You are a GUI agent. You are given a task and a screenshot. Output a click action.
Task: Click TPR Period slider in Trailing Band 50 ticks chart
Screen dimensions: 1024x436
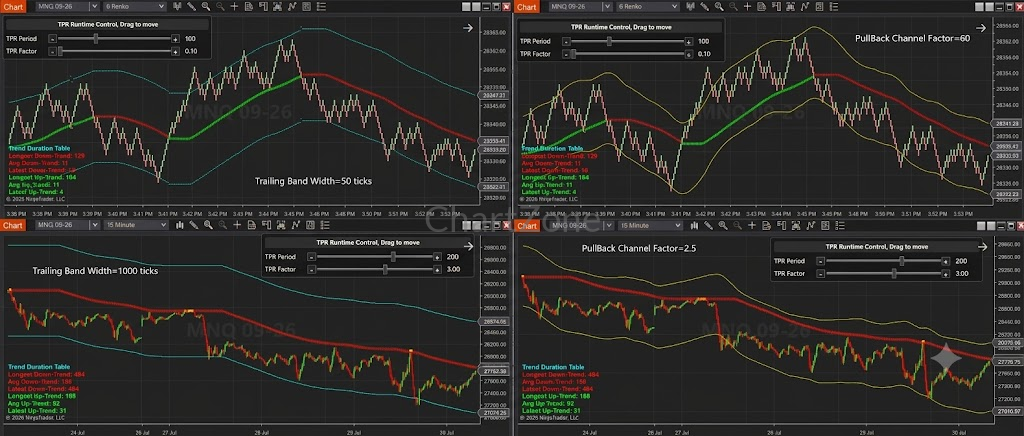coord(114,39)
